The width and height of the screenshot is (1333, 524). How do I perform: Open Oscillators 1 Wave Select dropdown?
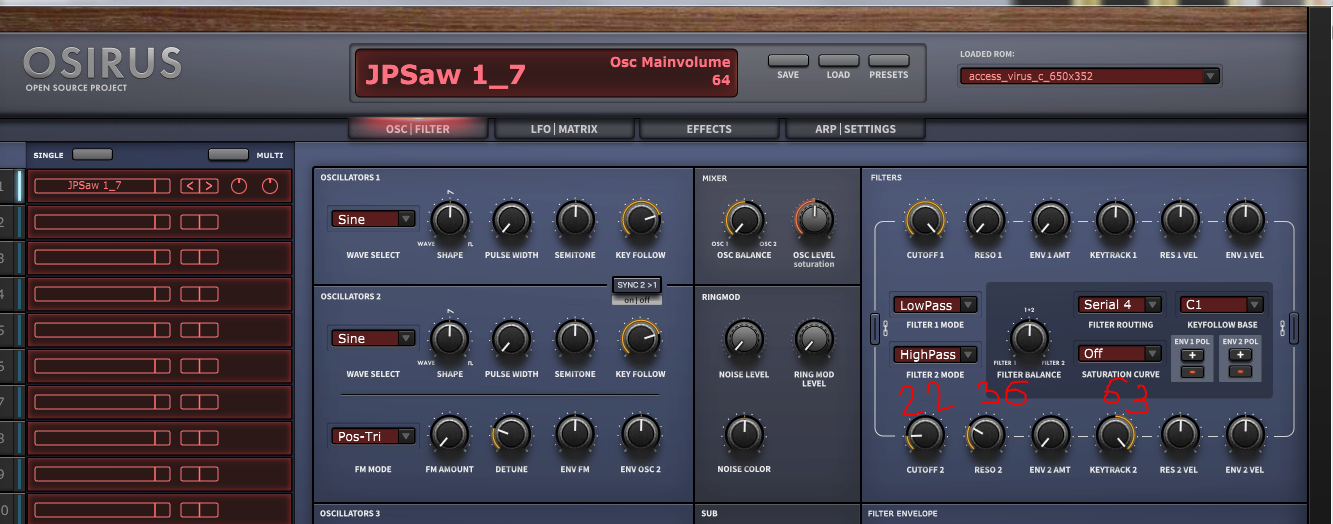(373, 219)
